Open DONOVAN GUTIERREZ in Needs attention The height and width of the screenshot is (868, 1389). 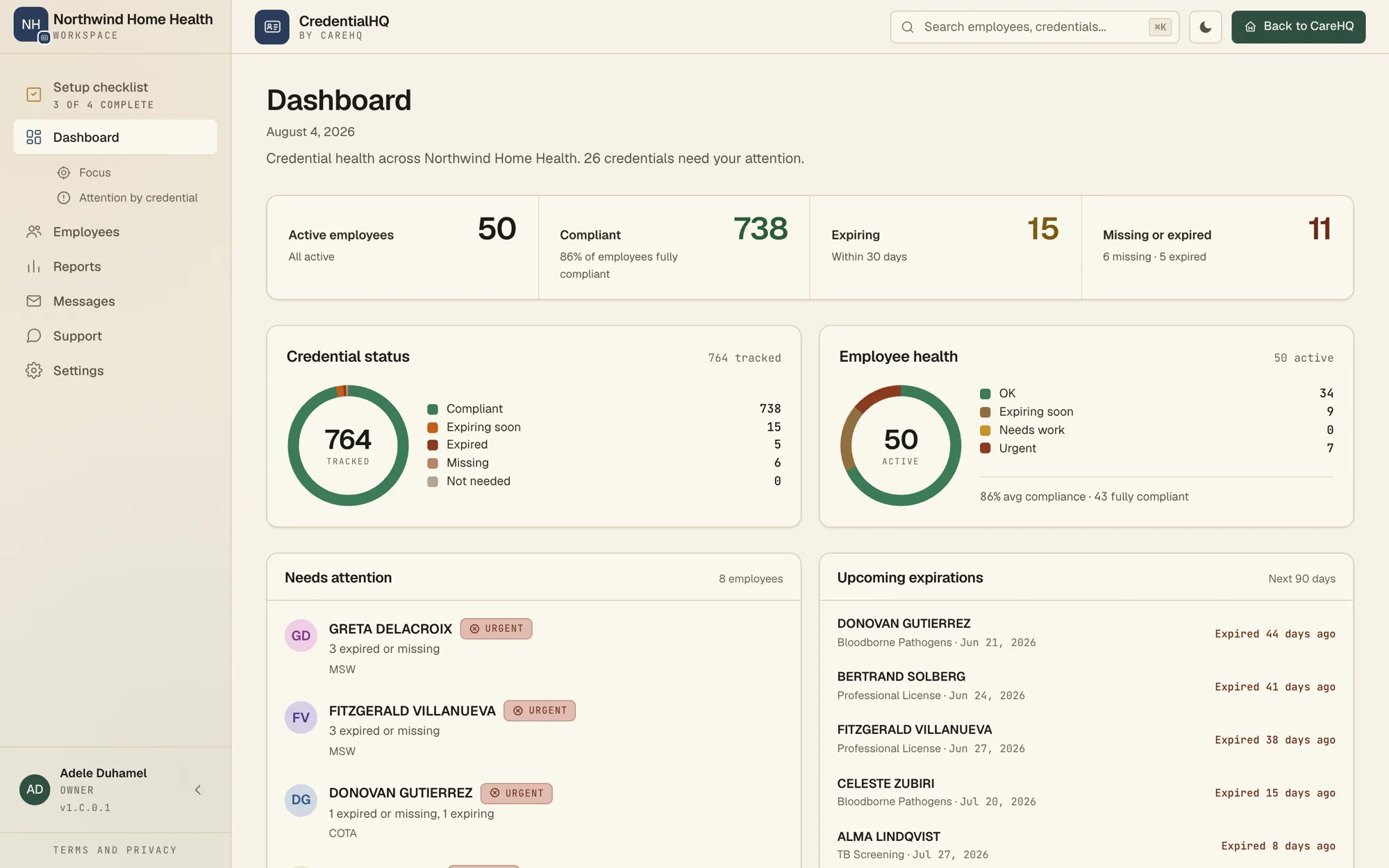click(x=533, y=812)
